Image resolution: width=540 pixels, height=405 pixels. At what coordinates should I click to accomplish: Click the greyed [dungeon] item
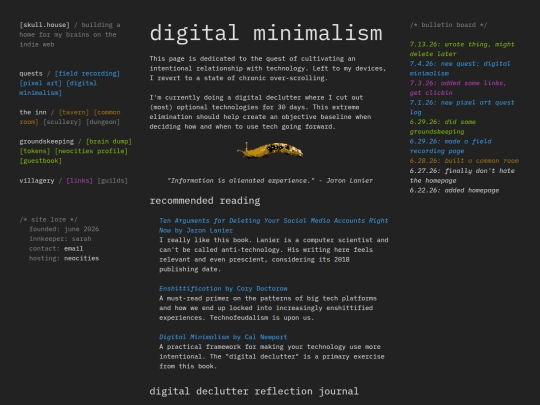tap(103, 122)
